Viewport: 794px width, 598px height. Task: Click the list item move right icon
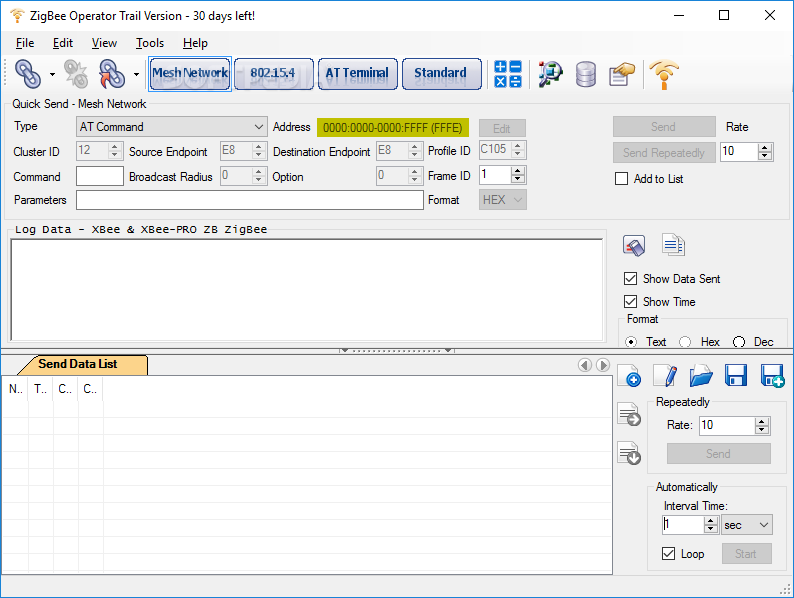(629, 415)
